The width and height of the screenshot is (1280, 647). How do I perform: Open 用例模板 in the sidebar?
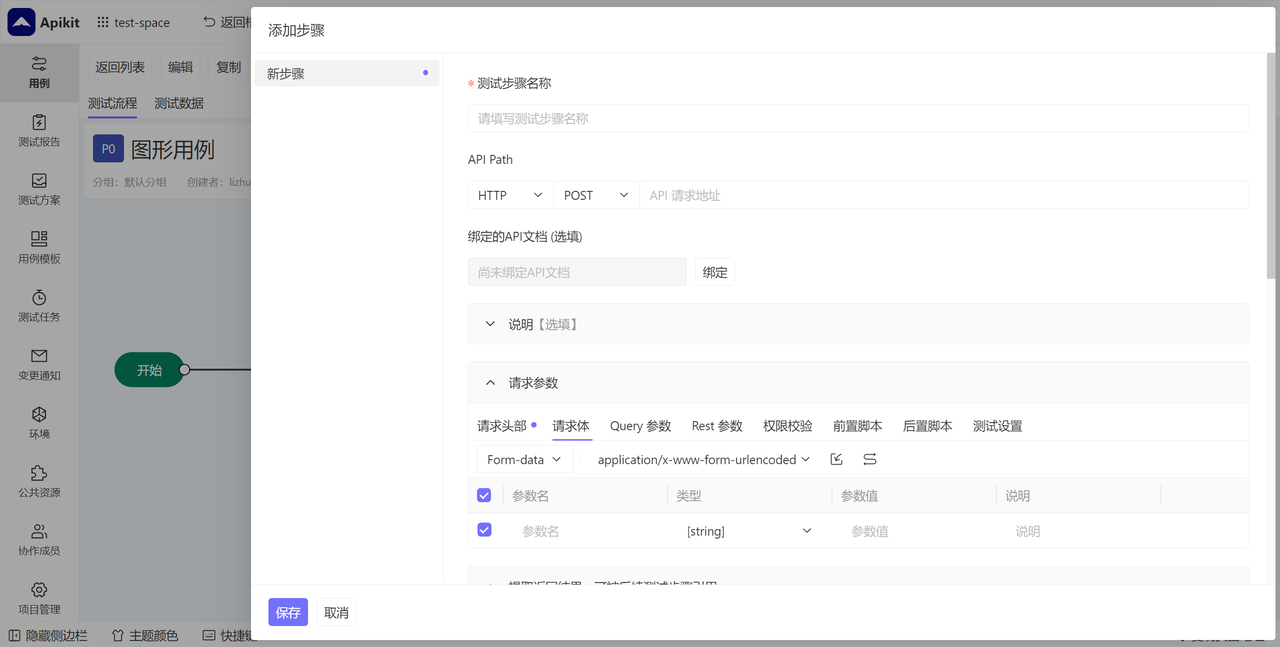point(39,248)
